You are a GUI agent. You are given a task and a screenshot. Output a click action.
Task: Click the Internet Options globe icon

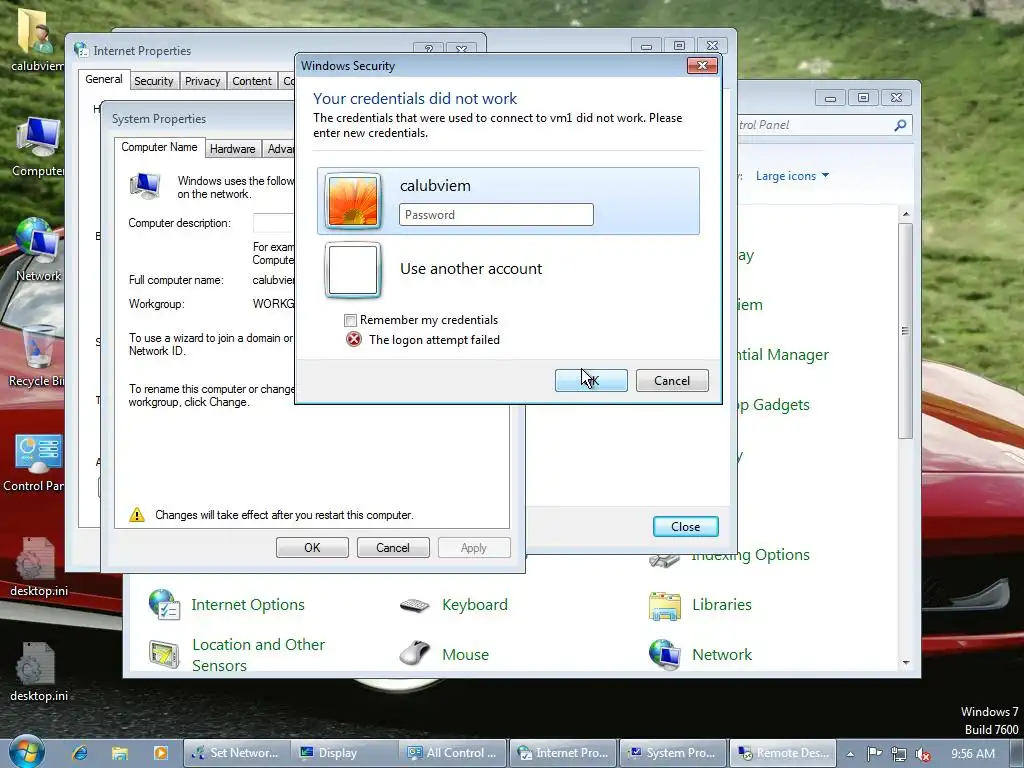[164, 604]
